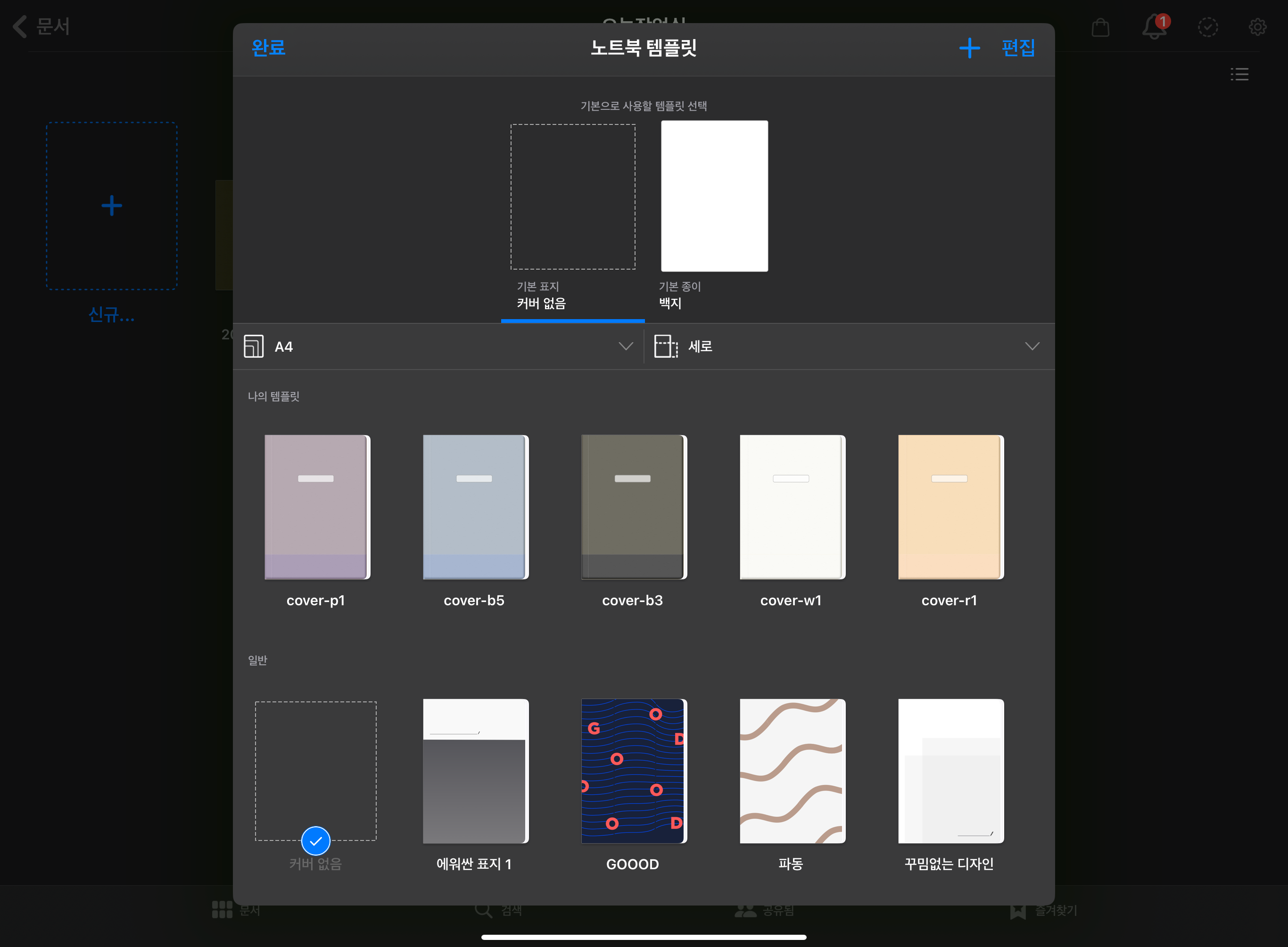
Task: Expand the 세로 orientation chevron arrow
Action: pos(1032,346)
